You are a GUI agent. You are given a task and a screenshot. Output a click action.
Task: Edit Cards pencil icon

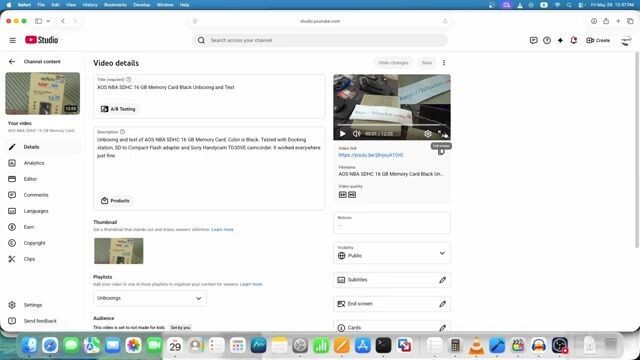(442, 328)
